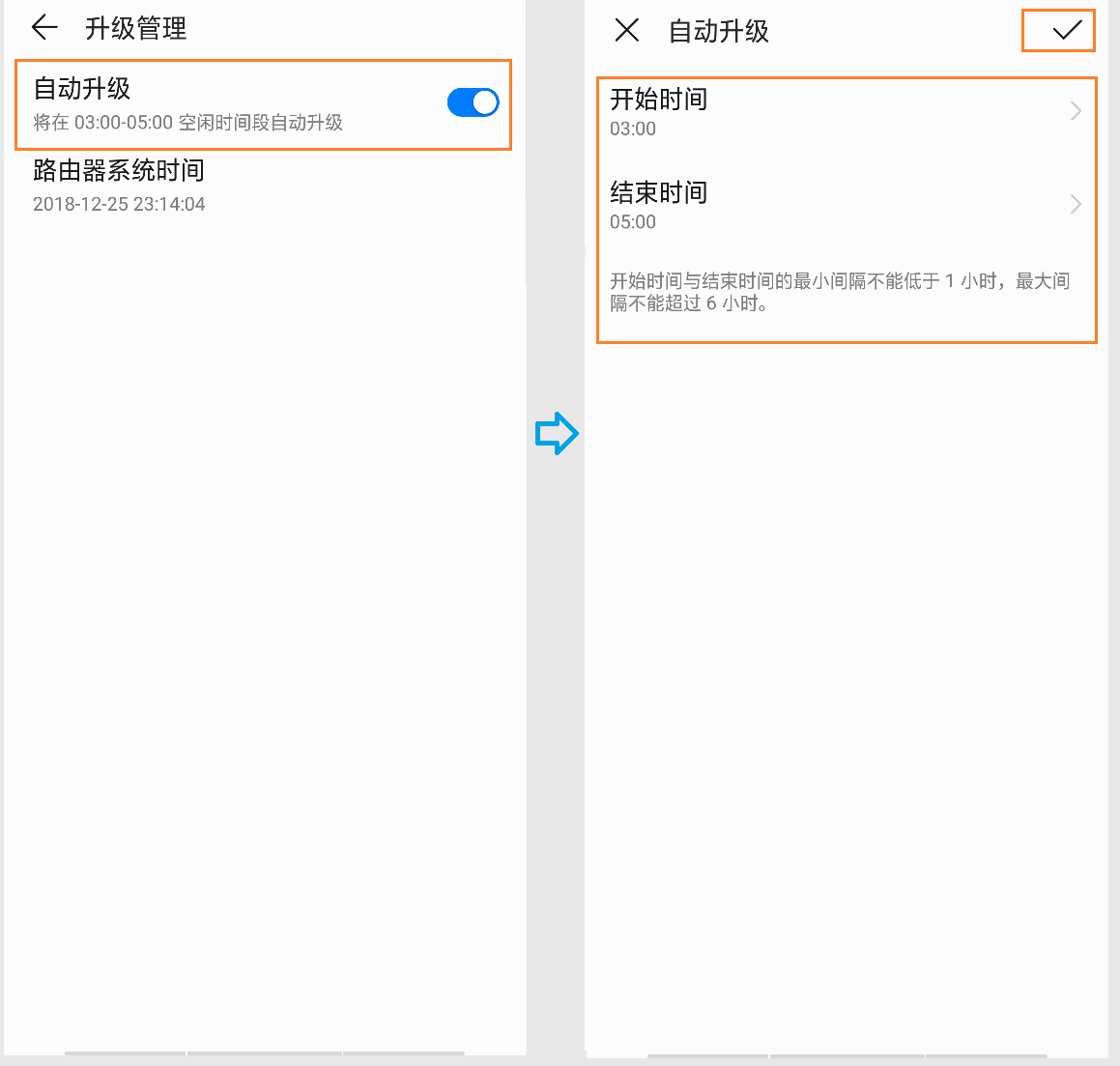This screenshot has height=1066, width=1120.
Task: Tap the left screen's bottom navigation bar
Action: point(264,1052)
